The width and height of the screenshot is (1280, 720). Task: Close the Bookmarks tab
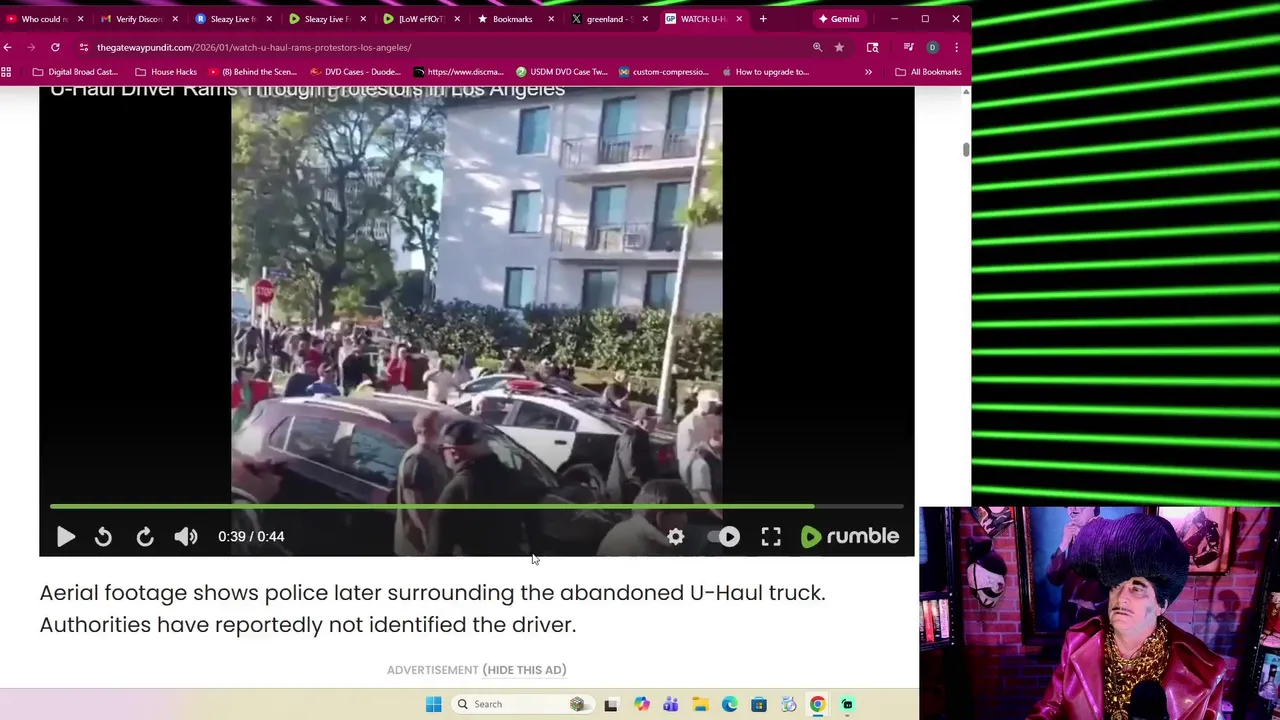tap(551, 19)
